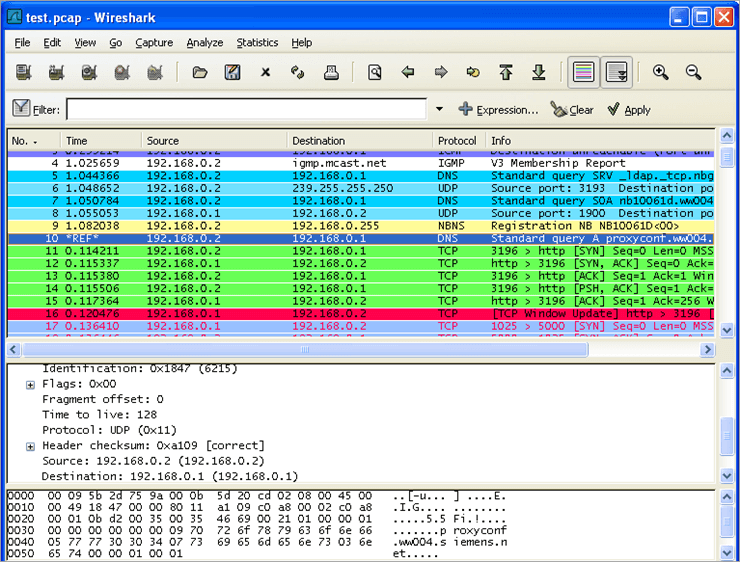Jump to the first packet icon
The height and width of the screenshot is (562, 740).
point(506,72)
